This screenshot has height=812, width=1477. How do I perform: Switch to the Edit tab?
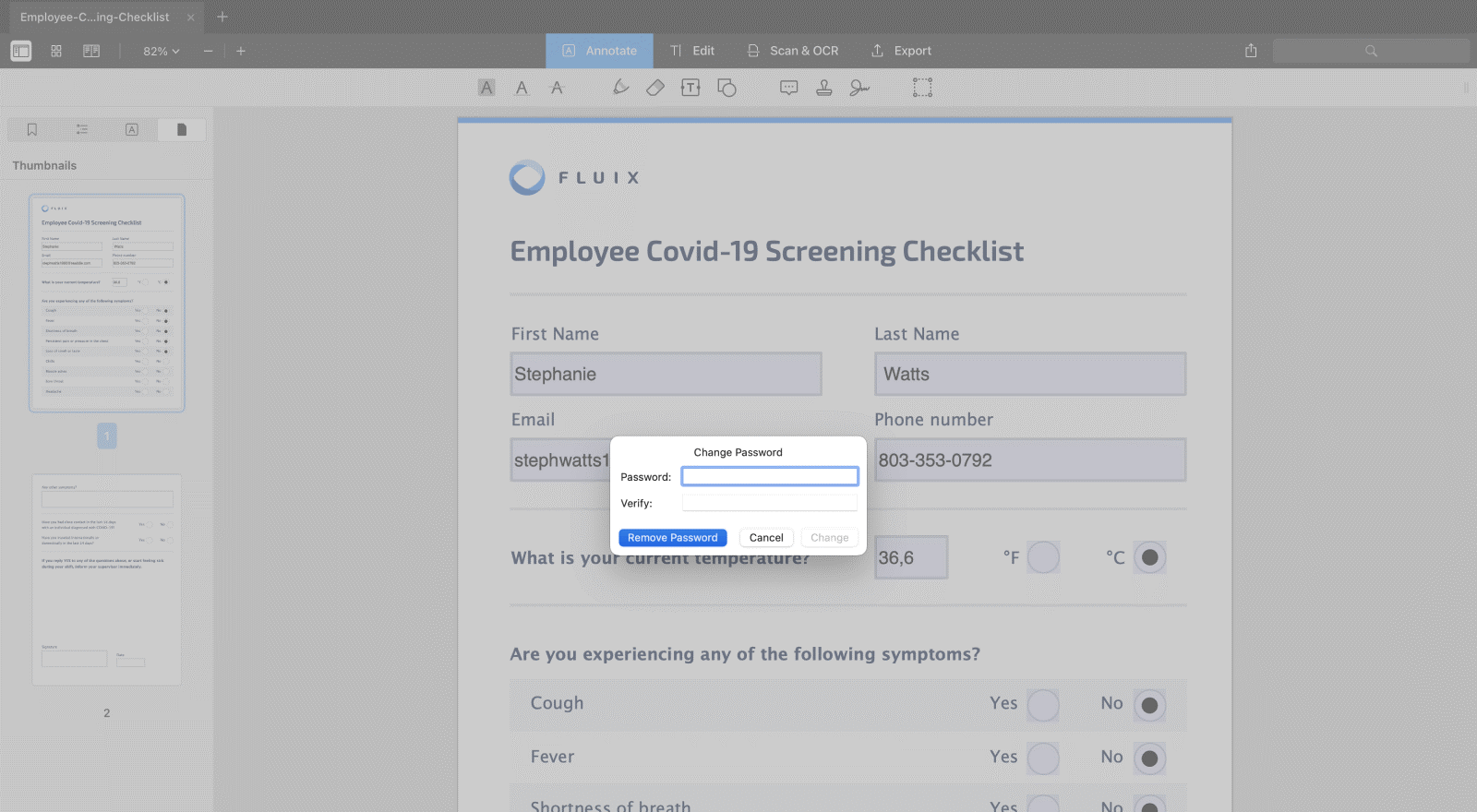click(692, 51)
